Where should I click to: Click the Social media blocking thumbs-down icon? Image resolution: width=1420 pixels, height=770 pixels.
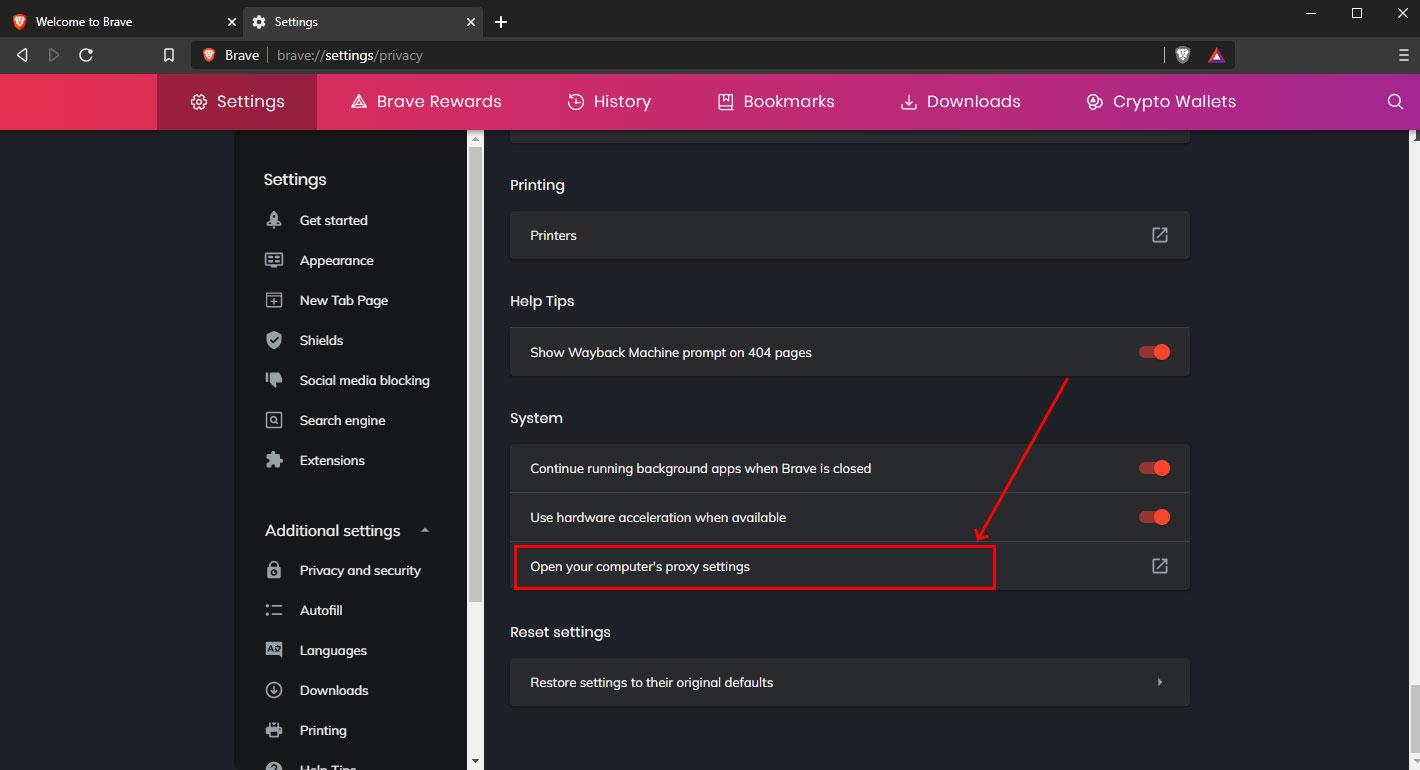(x=274, y=380)
